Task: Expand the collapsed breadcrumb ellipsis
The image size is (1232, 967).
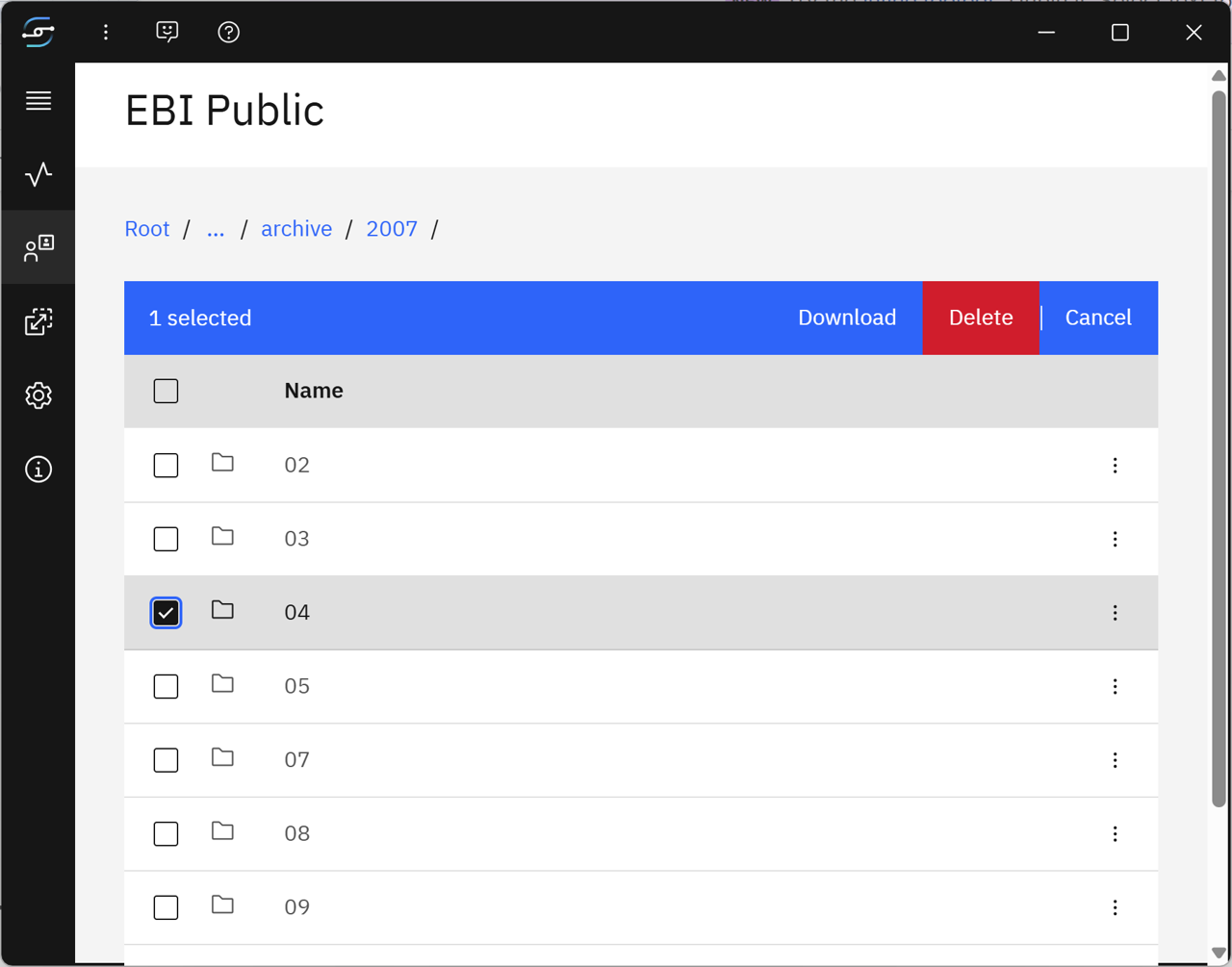Action: point(216,229)
